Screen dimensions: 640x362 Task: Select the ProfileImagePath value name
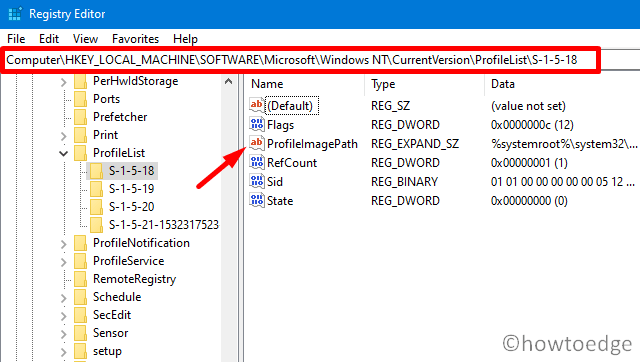[312, 144]
